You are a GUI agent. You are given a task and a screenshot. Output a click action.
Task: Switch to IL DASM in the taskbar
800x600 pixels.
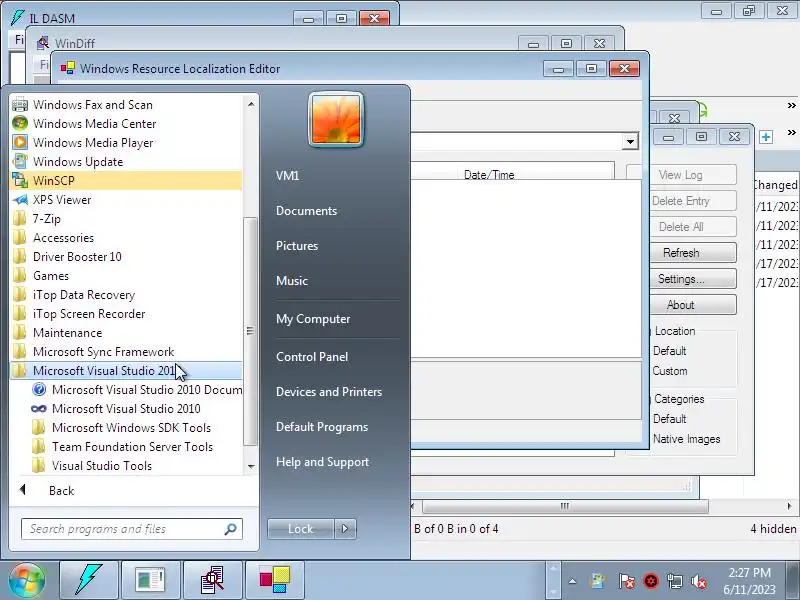(x=89, y=580)
